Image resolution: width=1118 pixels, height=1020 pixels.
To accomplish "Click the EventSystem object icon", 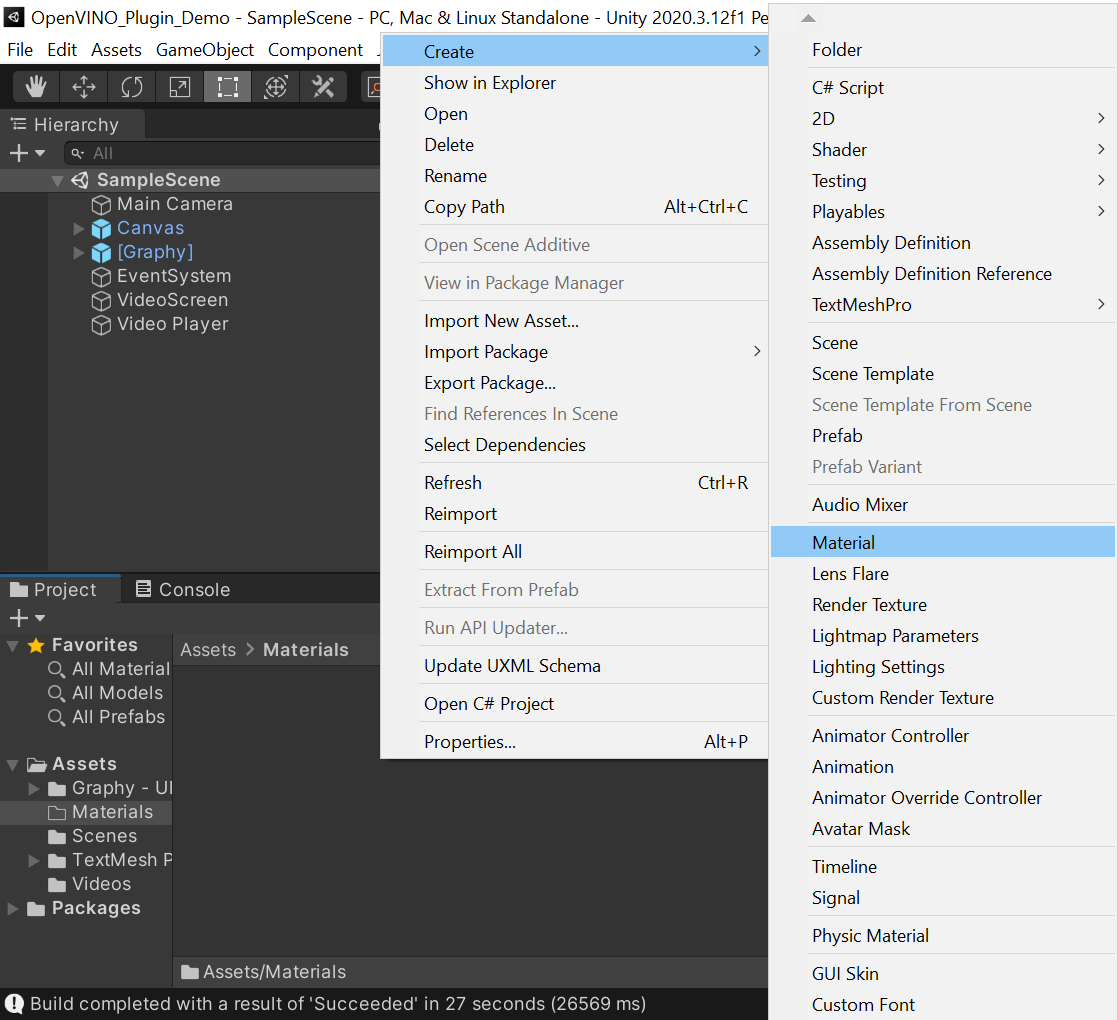I will tap(101, 277).
